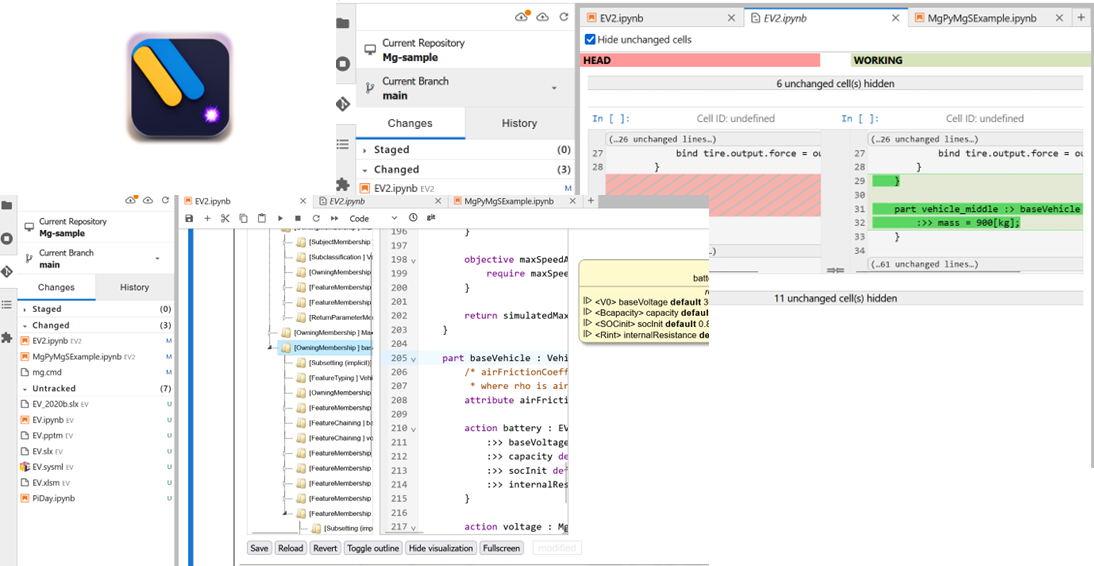Open History tab in panel listing untracked files
The width and height of the screenshot is (1094, 566).
134,287
